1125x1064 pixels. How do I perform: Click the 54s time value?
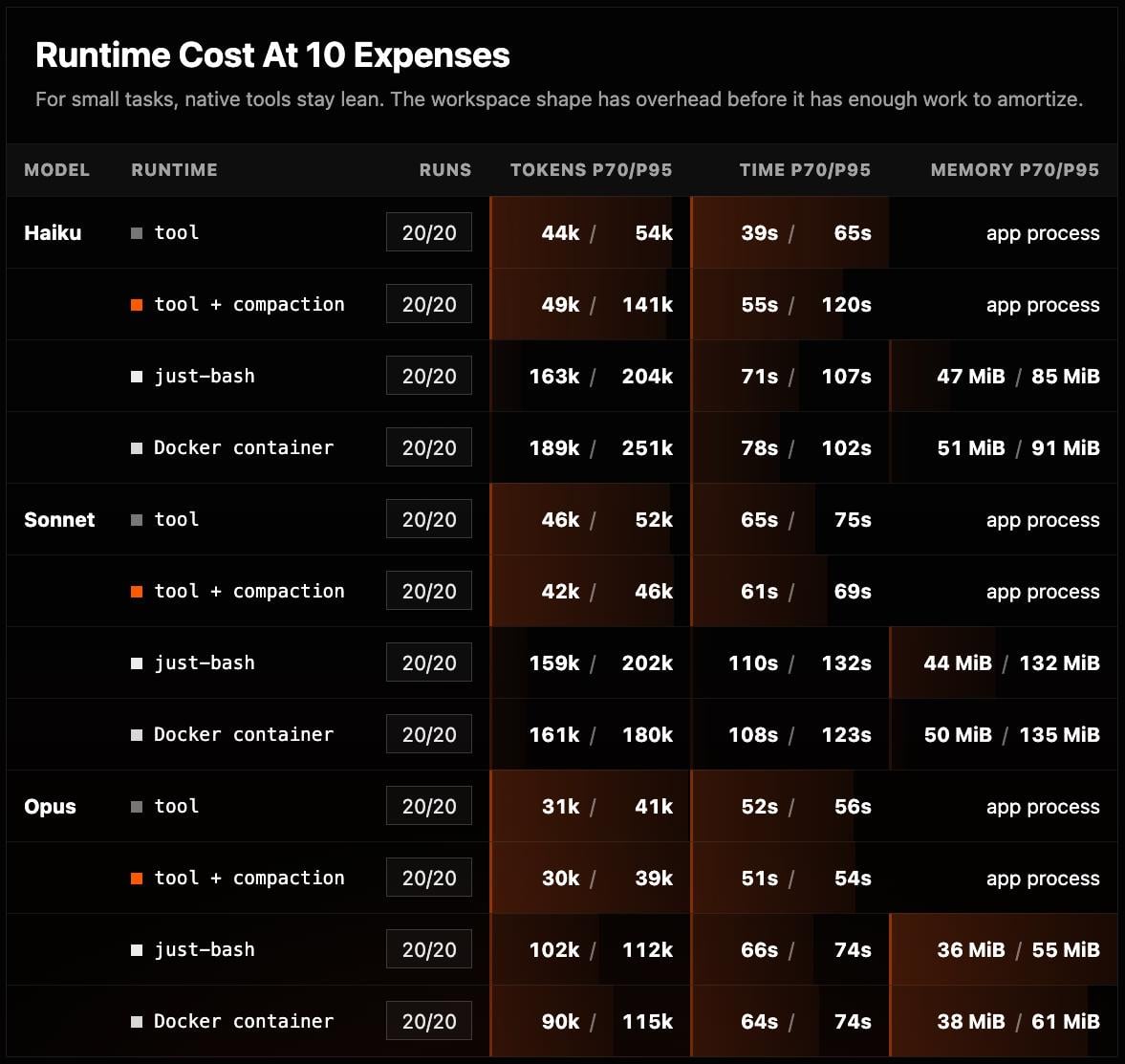coord(853,879)
